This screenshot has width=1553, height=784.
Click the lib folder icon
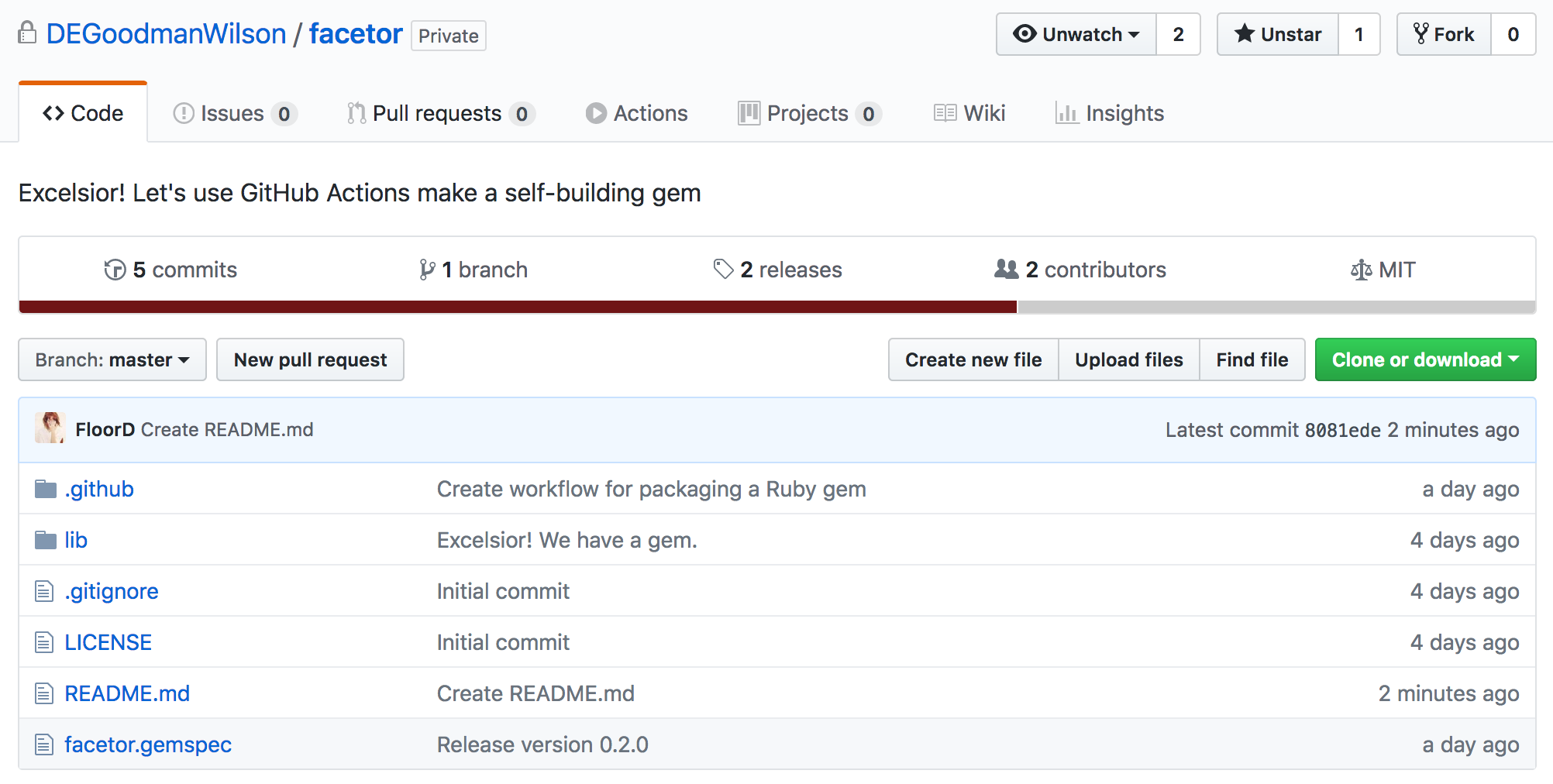click(x=46, y=541)
